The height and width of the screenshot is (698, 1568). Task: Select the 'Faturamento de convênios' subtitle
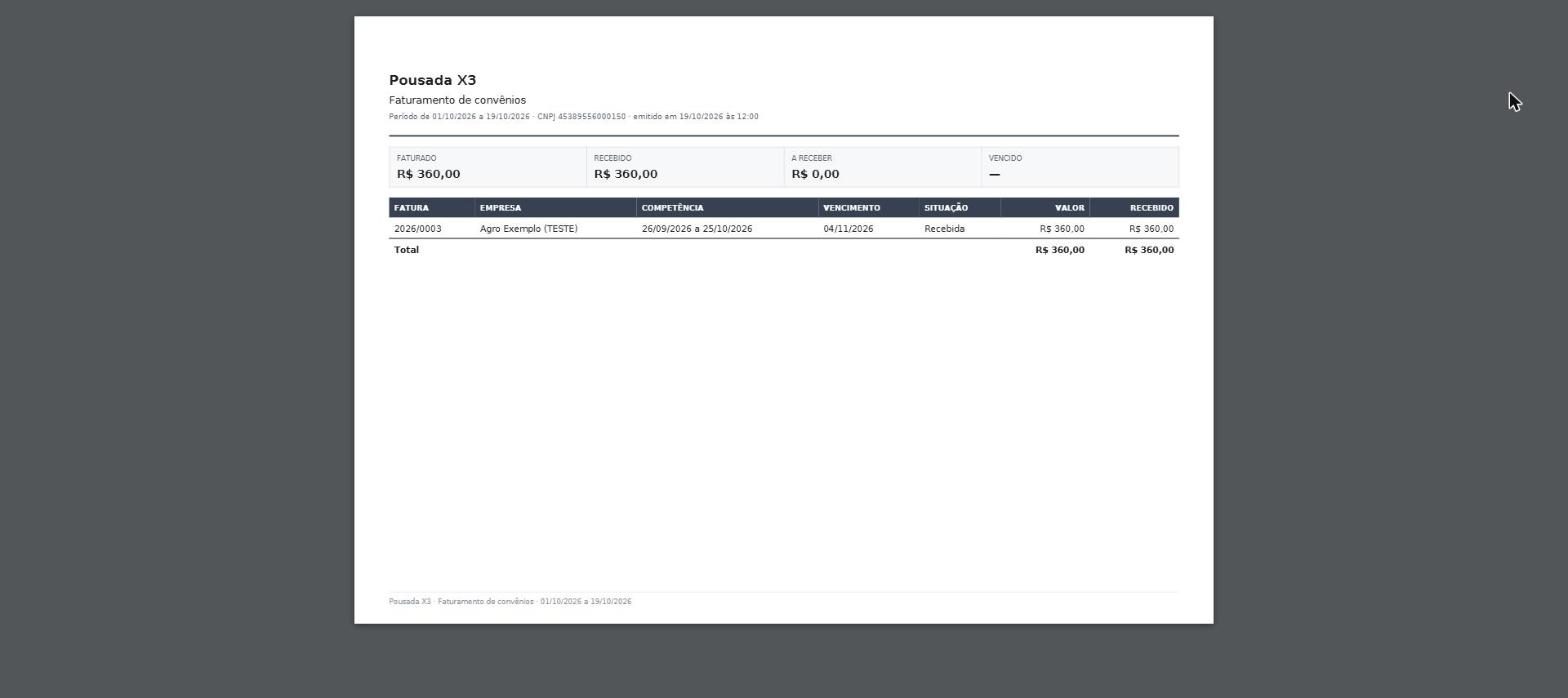[x=457, y=100]
